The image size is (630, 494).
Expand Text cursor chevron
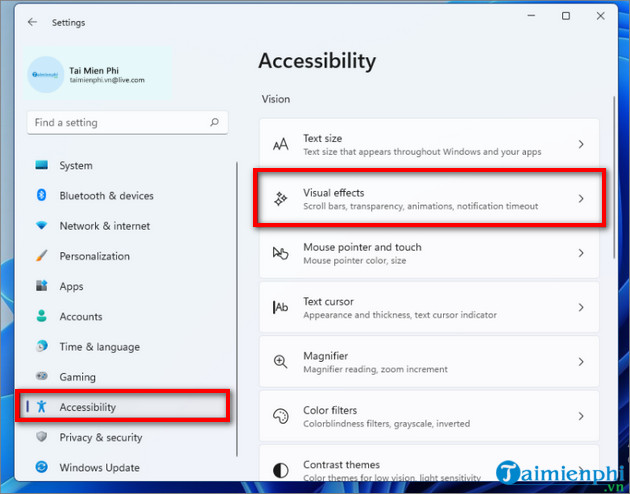(581, 307)
